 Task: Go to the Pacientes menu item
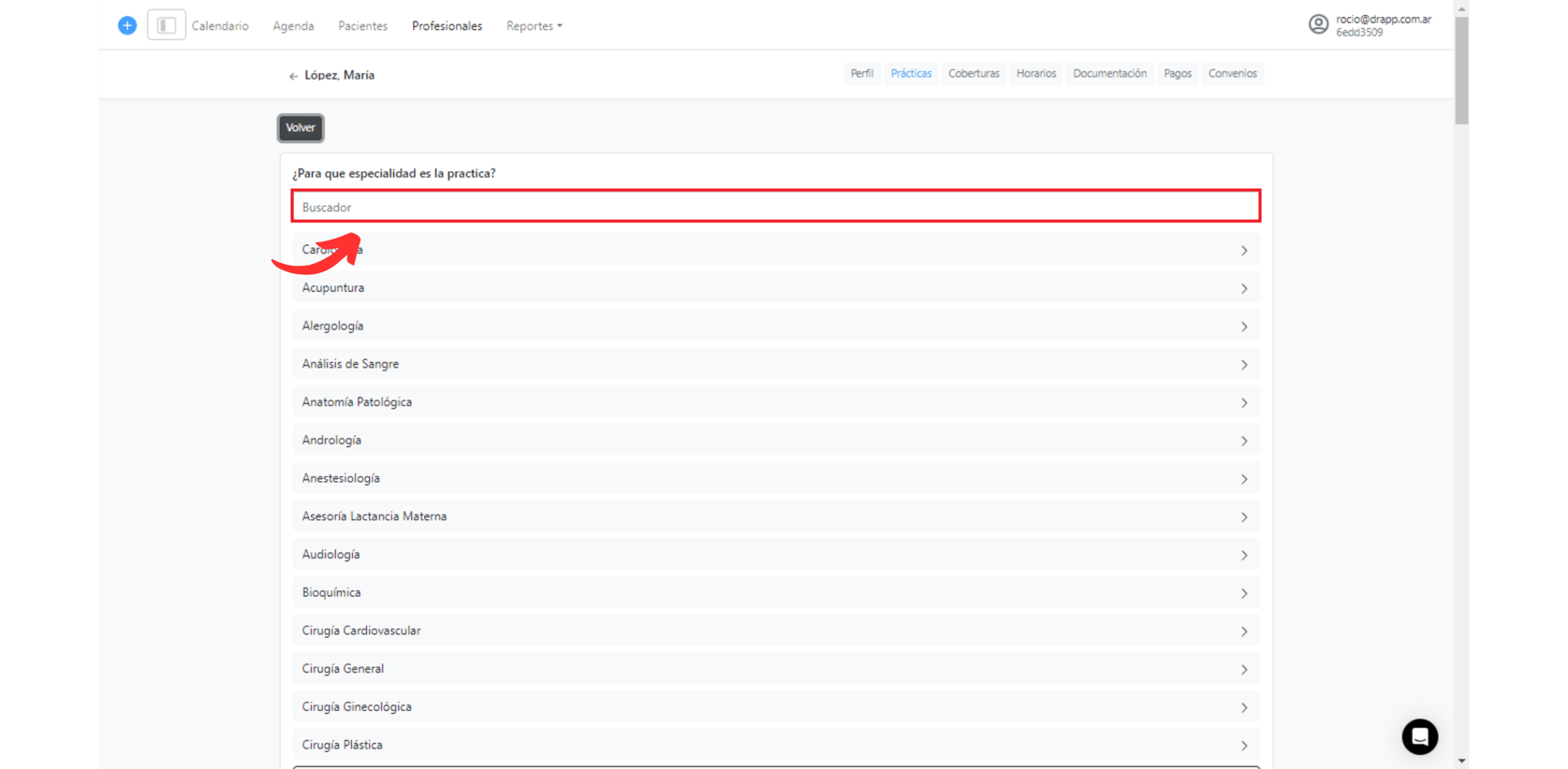pos(362,26)
